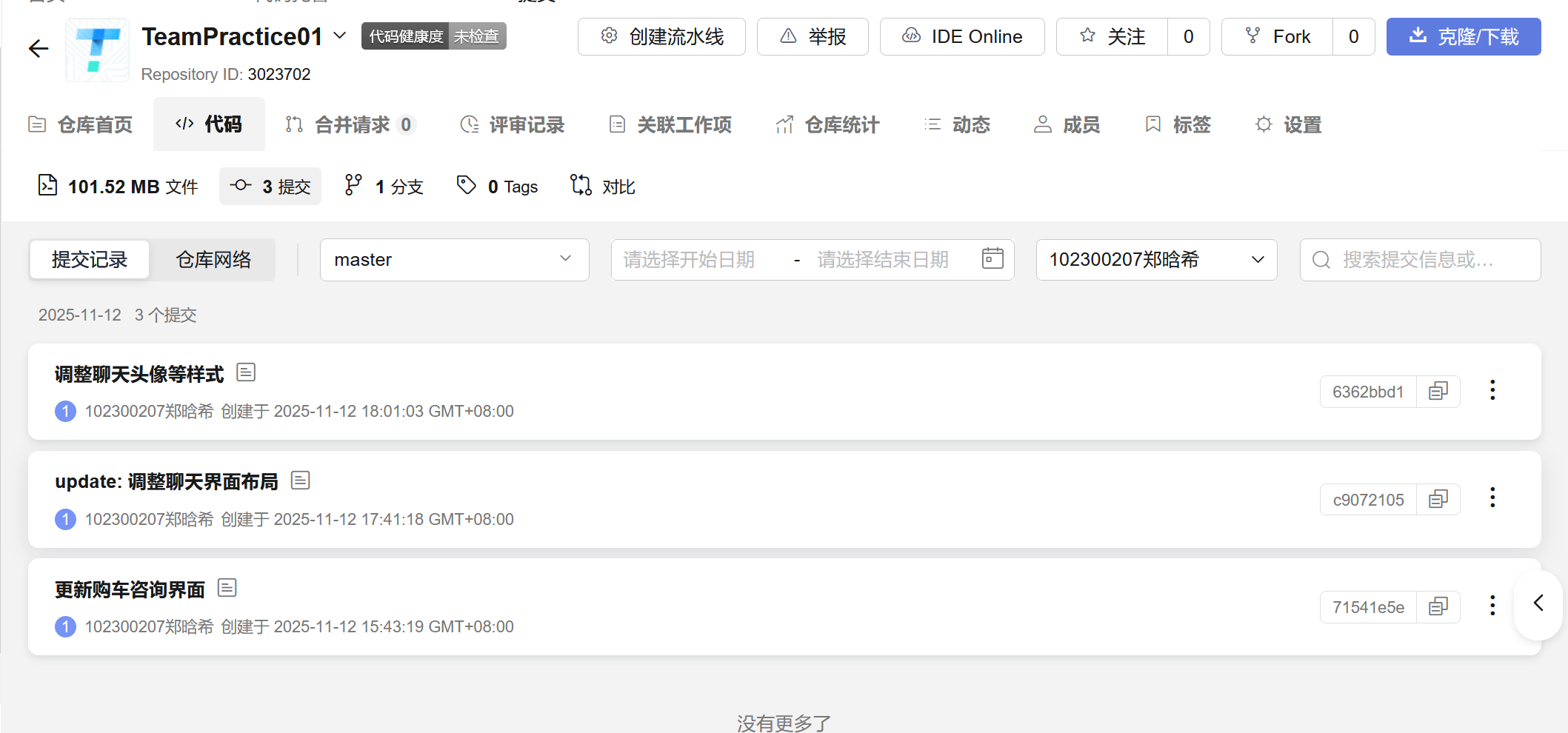Click the 克隆/下载 button
The height and width of the screenshot is (733, 1568).
point(1464,36)
